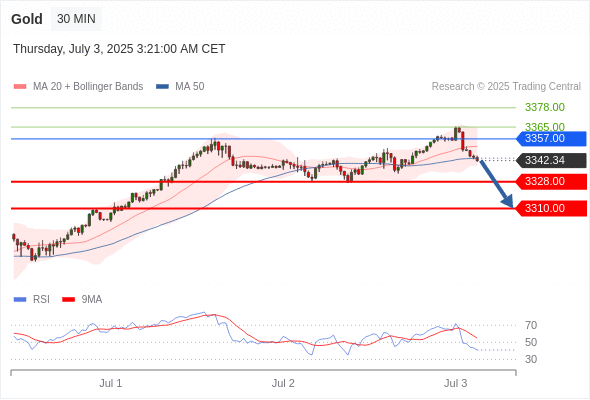Click the 3310.00 support price tag

tap(551, 208)
